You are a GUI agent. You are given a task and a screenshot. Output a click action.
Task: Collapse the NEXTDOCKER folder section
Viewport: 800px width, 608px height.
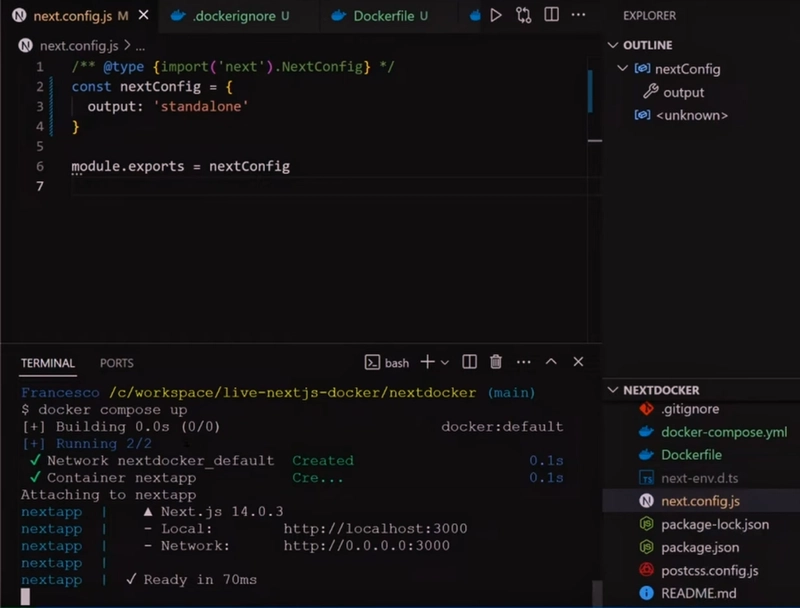click(x=613, y=390)
